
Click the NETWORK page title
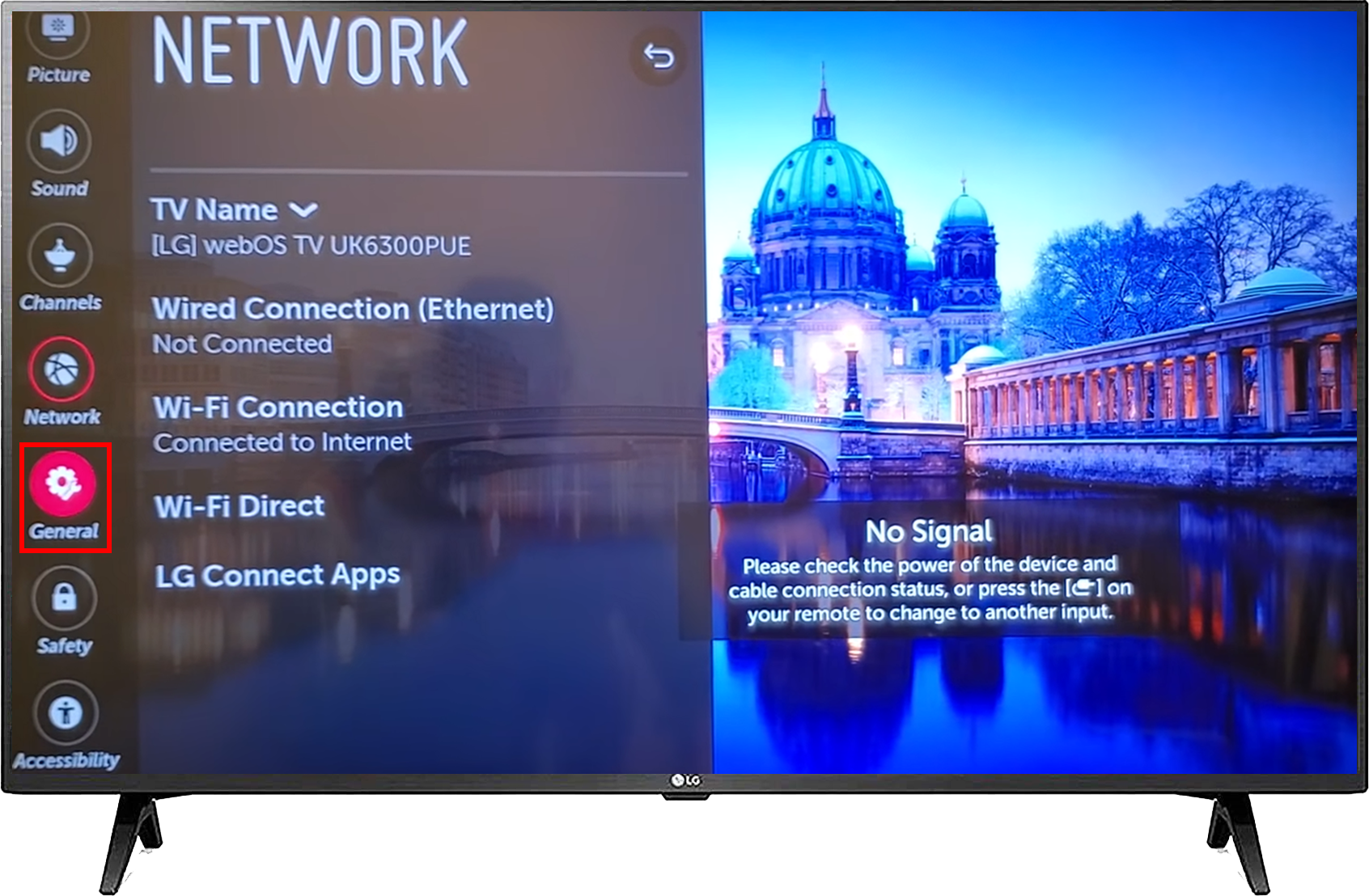click(x=310, y=52)
